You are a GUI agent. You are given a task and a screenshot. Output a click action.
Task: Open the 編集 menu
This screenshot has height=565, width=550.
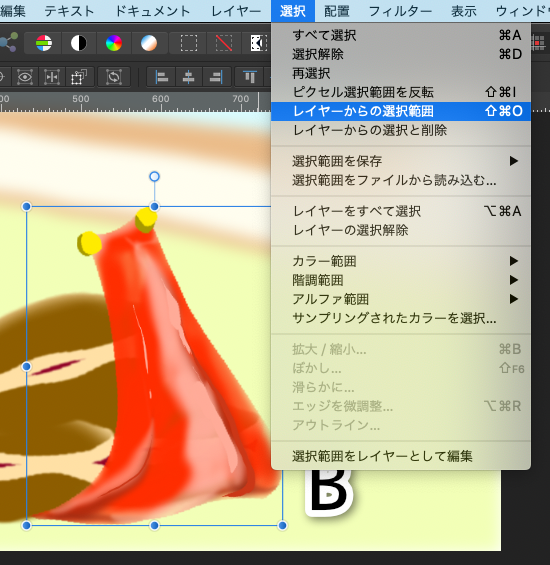13,11
